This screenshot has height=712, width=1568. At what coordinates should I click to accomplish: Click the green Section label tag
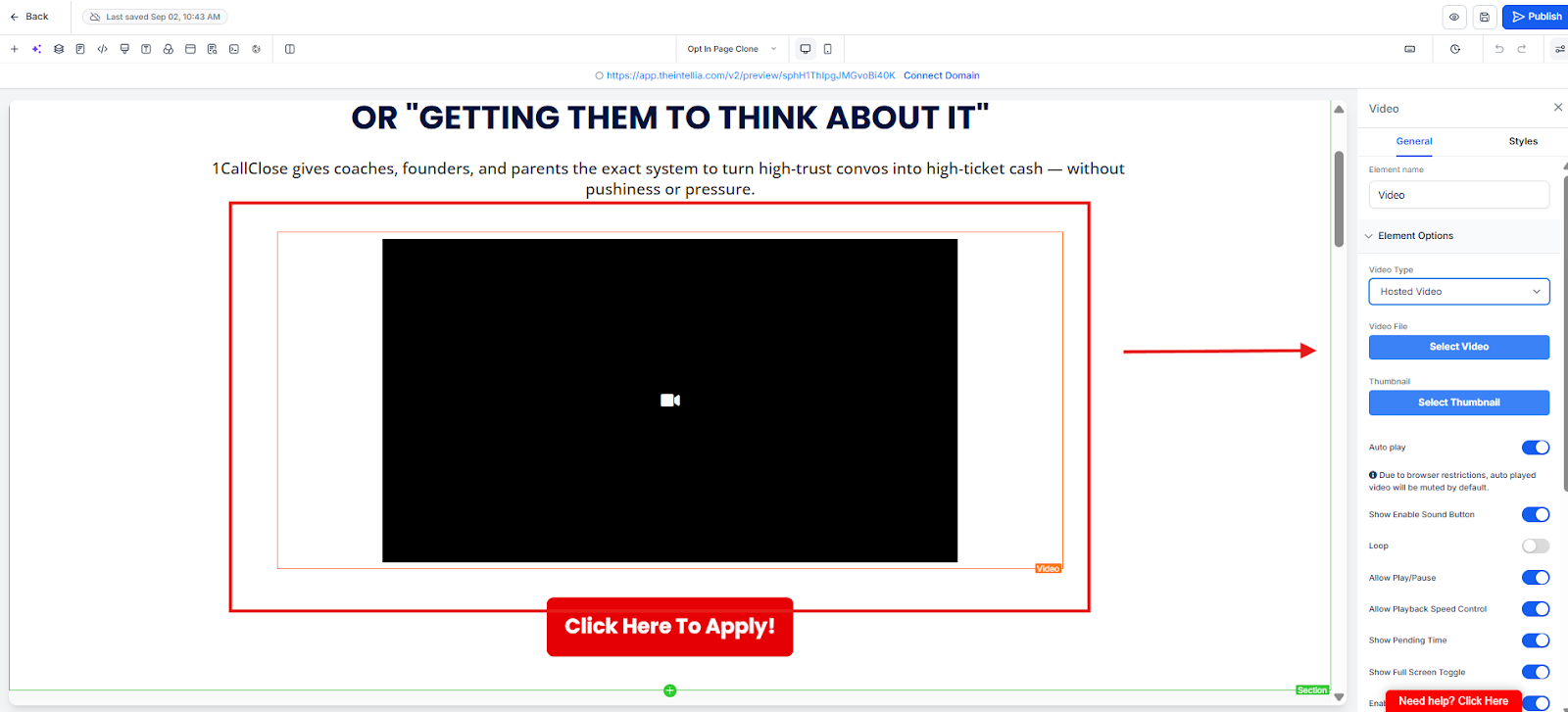[x=1312, y=690]
